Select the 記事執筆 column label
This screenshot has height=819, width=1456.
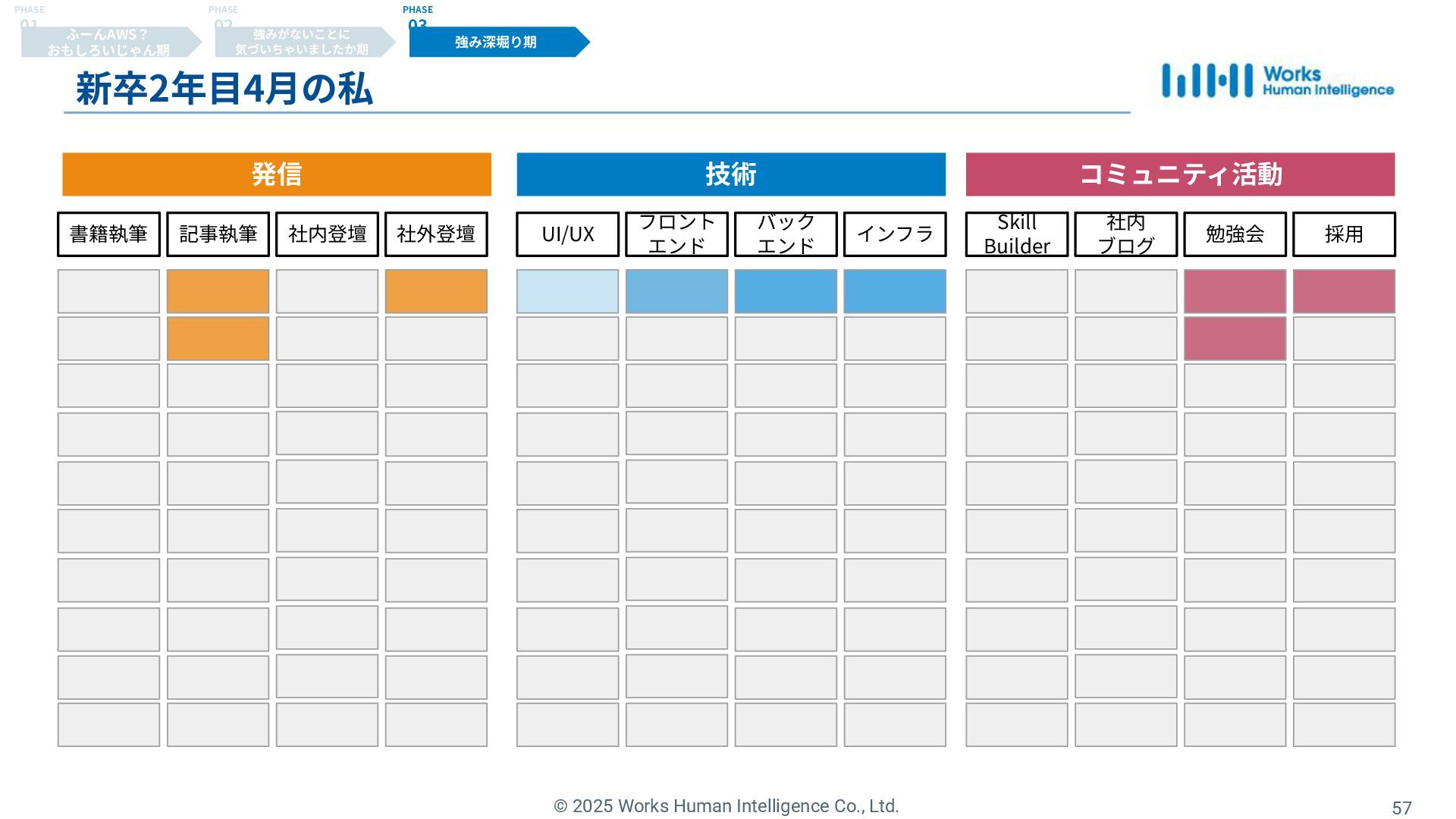218,234
